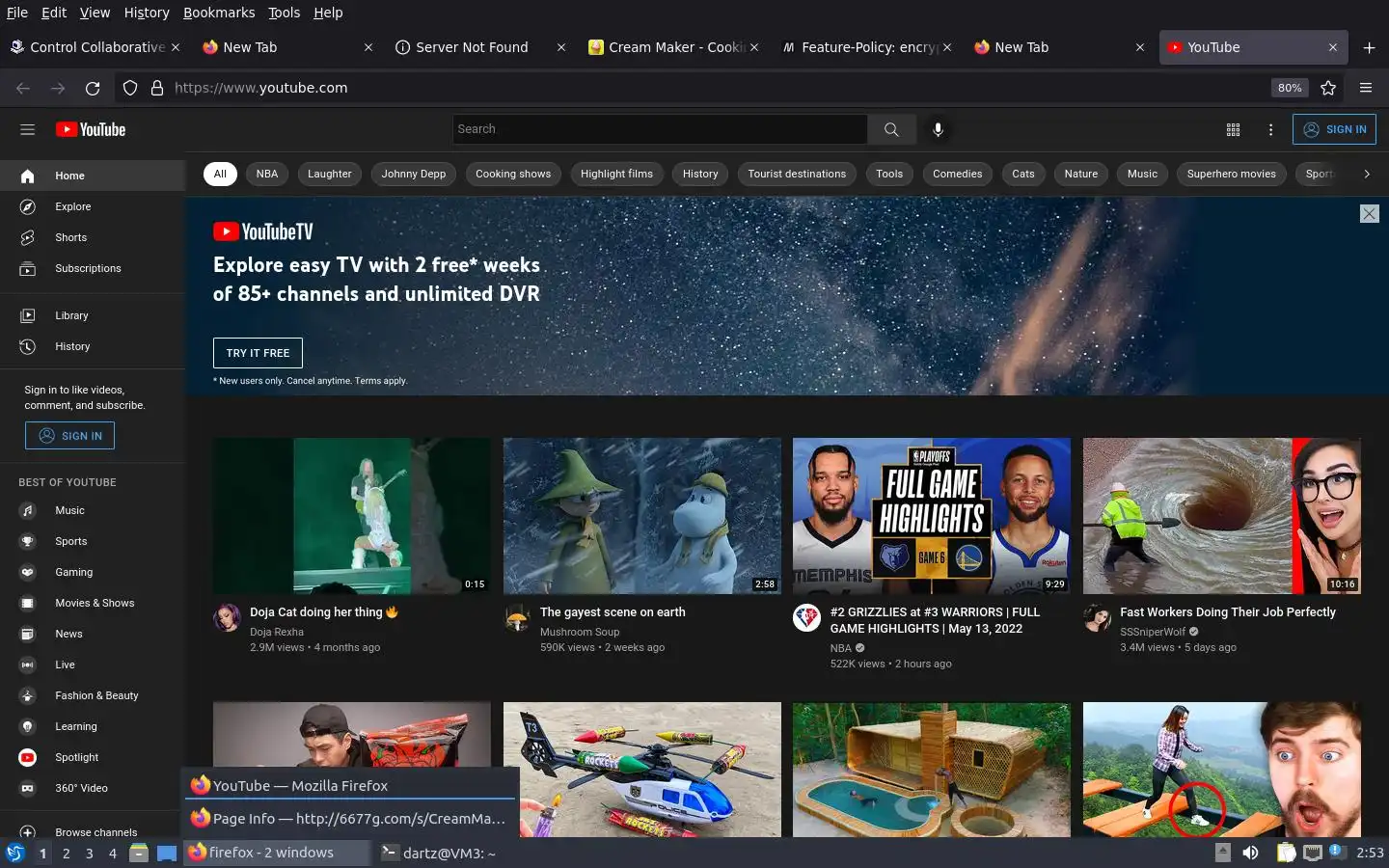Open the Doja Cat doing her thing thumbnail
The height and width of the screenshot is (868, 1389).
coord(352,516)
